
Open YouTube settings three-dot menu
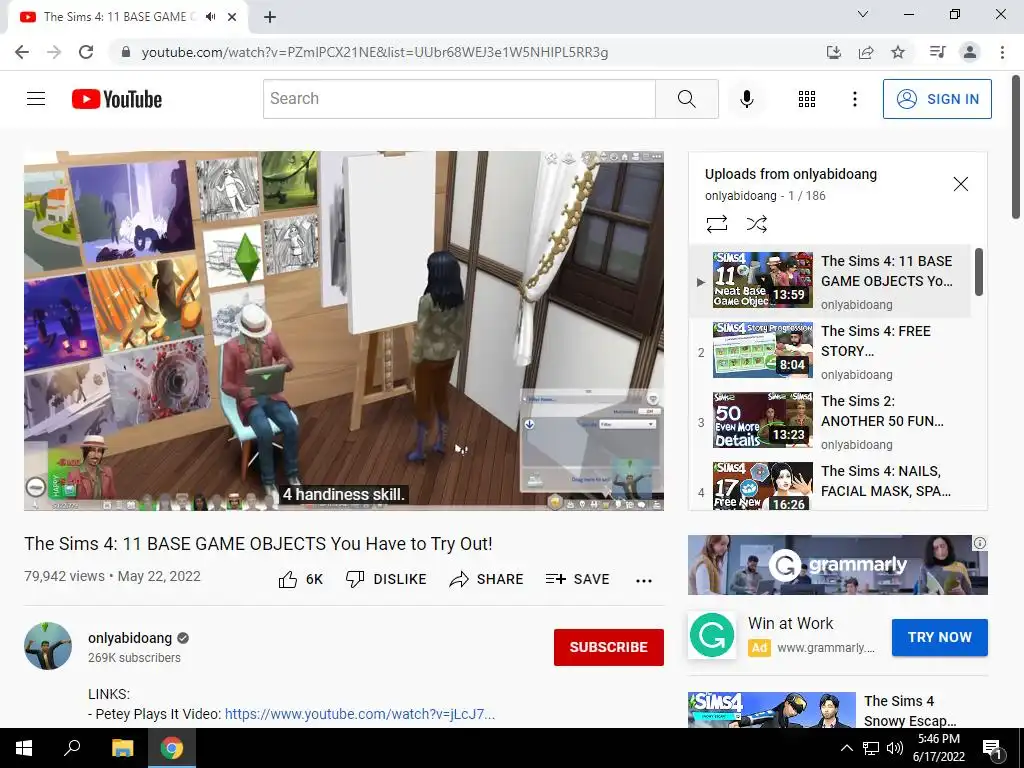(x=854, y=99)
